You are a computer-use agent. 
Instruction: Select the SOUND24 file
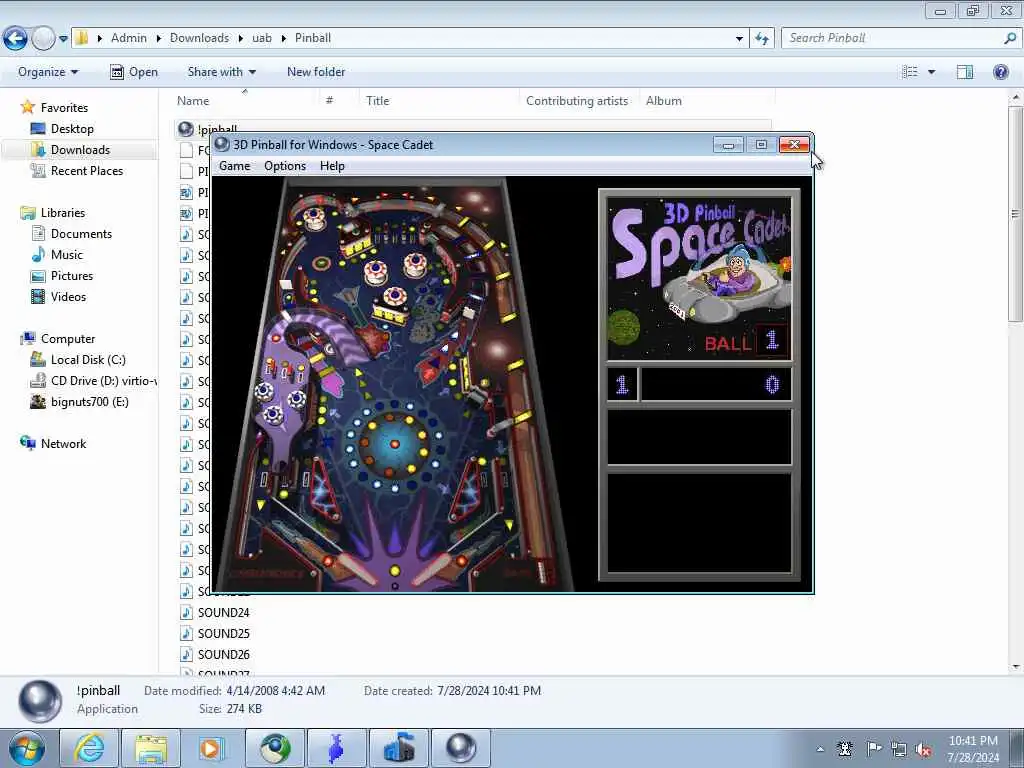[x=223, y=613]
